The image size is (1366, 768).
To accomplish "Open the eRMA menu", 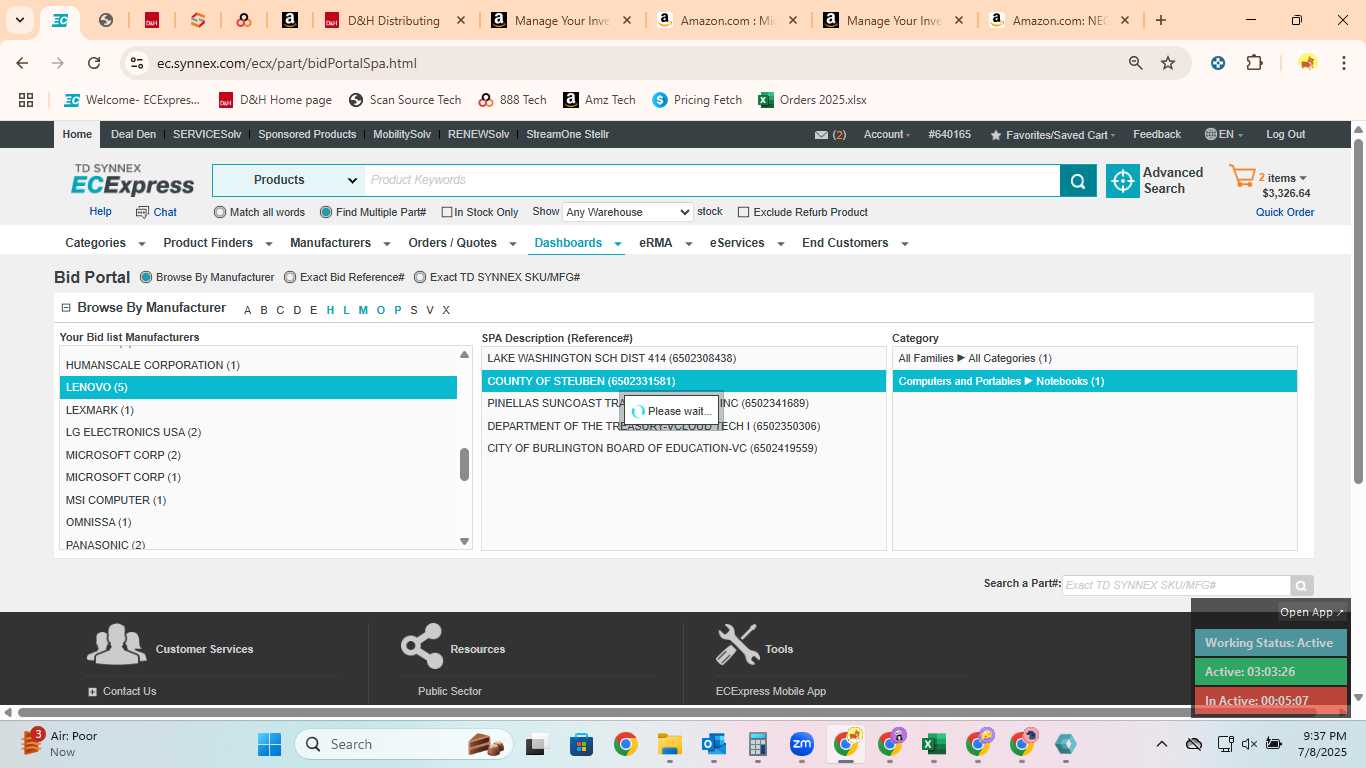I will coord(665,243).
